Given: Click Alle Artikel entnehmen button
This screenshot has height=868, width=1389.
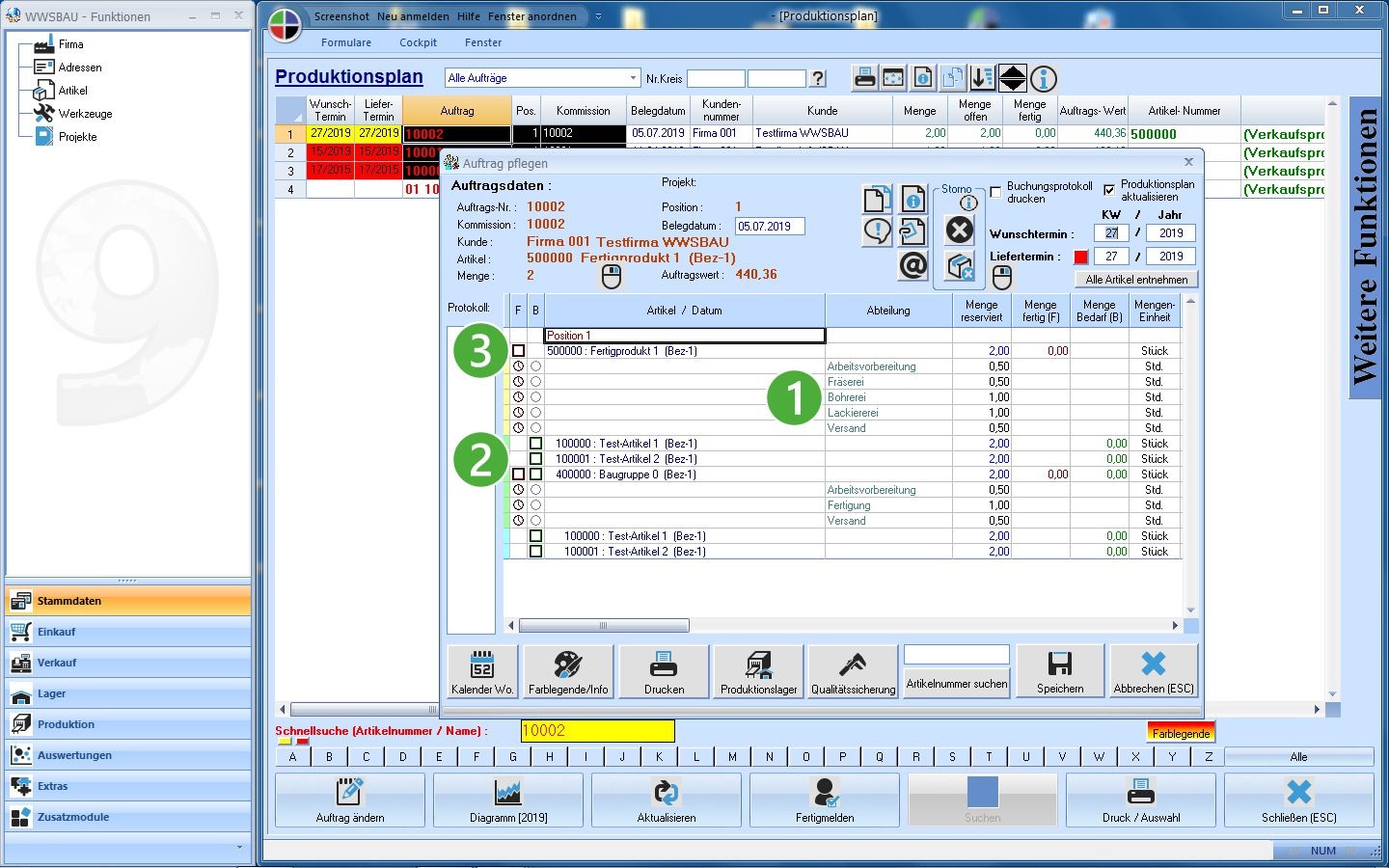Looking at the screenshot, I should (1136, 279).
